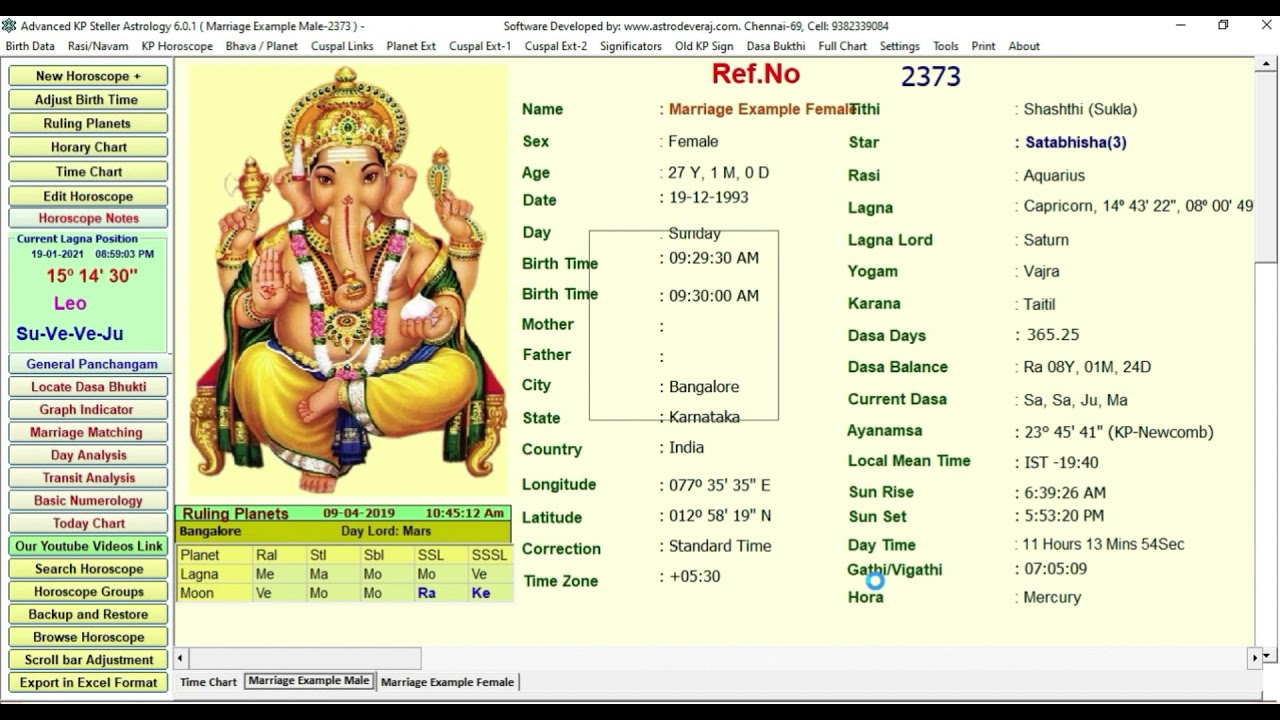
Task: Click Export in Excel Format
Action: [88, 683]
